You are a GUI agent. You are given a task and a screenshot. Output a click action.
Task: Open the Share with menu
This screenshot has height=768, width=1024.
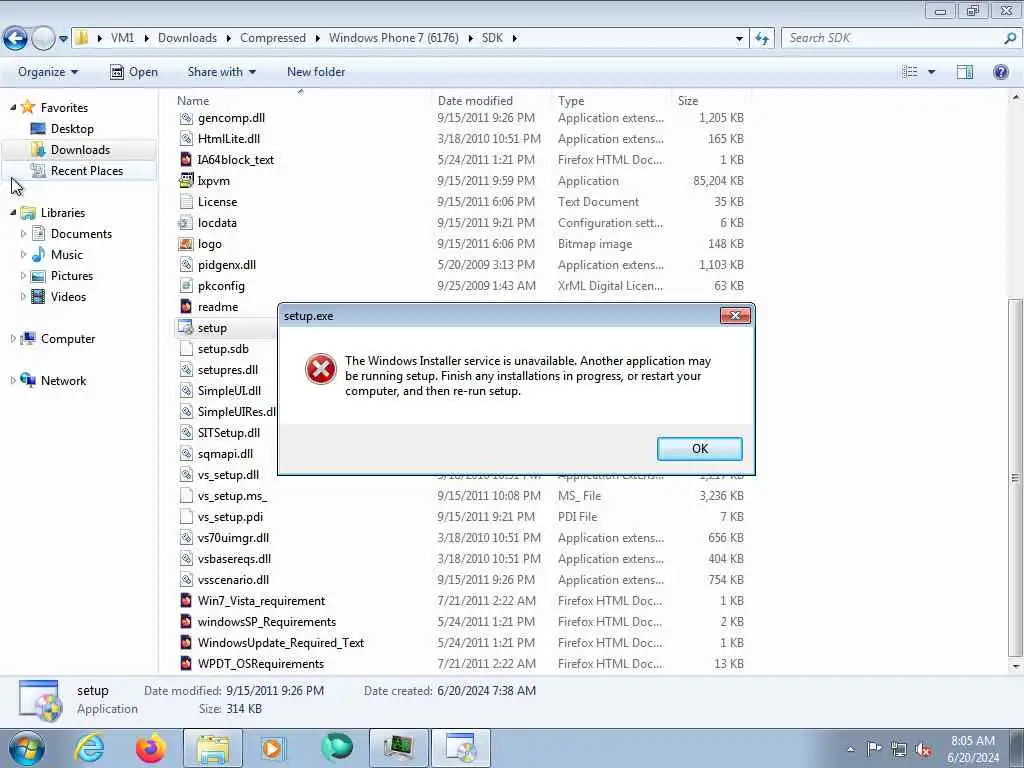[x=221, y=72]
